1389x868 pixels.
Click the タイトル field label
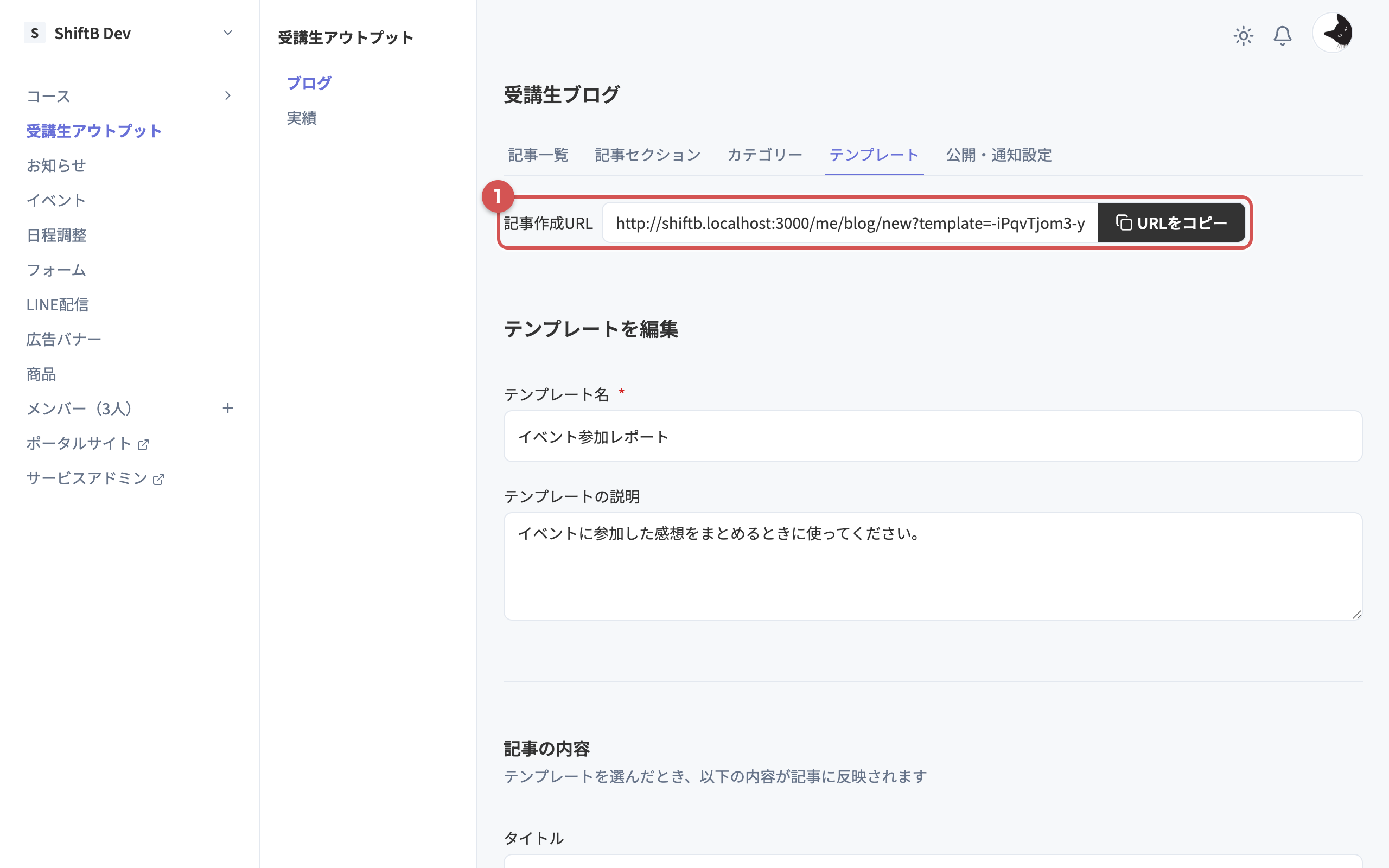(534, 838)
